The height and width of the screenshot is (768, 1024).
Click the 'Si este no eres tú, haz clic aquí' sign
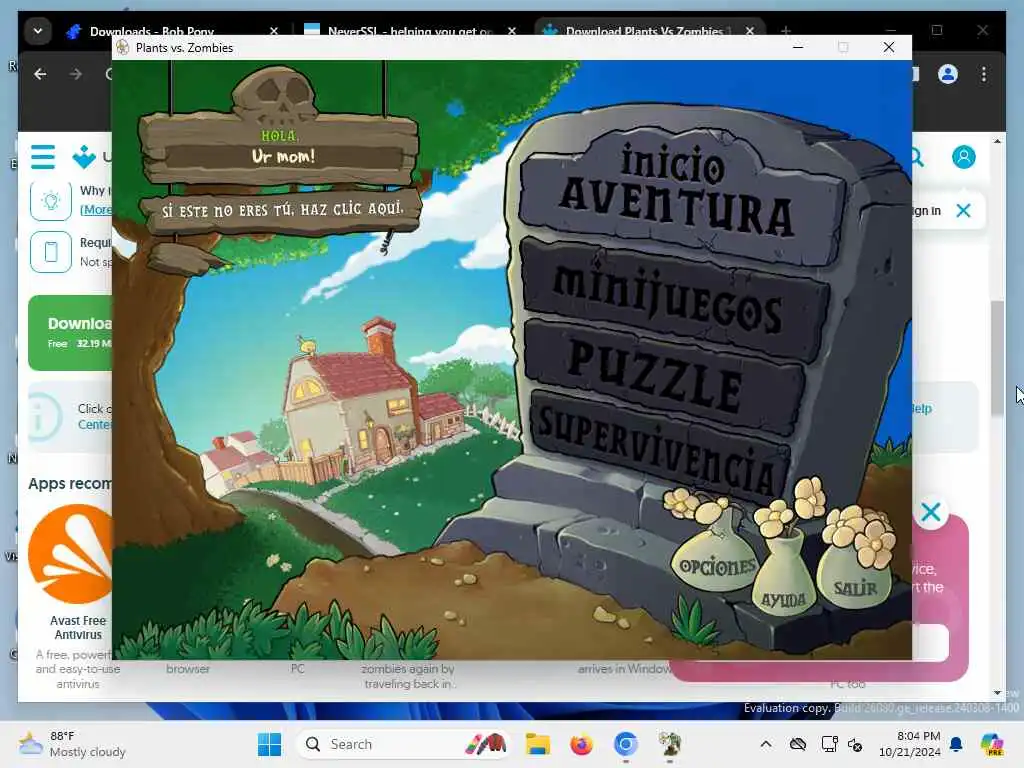pyautogui.click(x=282, y=210)
